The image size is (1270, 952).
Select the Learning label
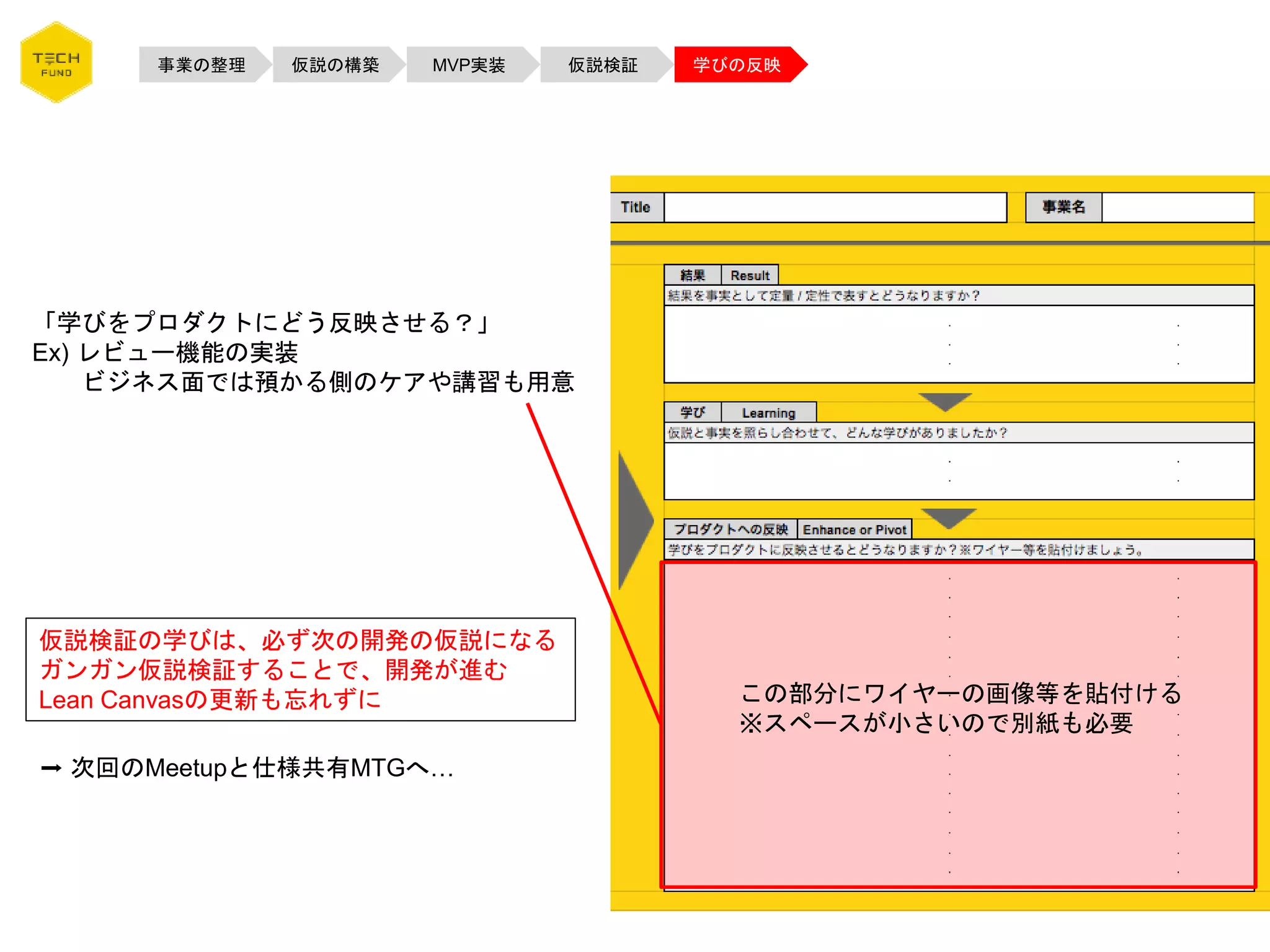click(x=769, y=413)
